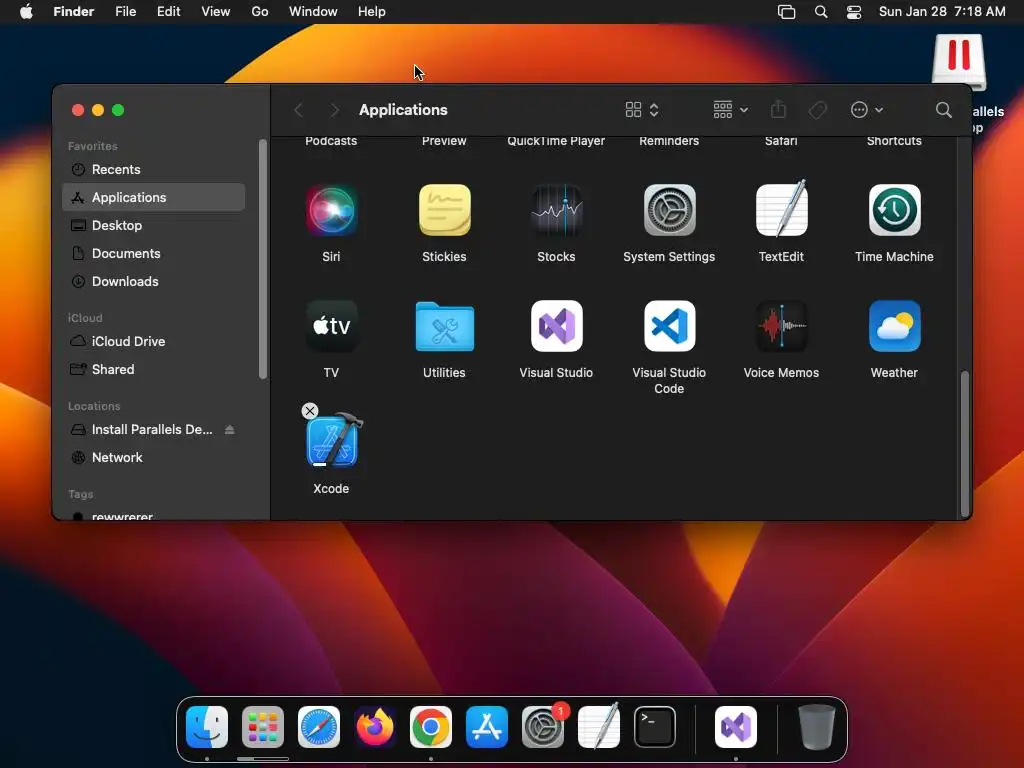Open Terminal from the Dock
This screenshot has width=1024, height=768.
tap(655, 727)
